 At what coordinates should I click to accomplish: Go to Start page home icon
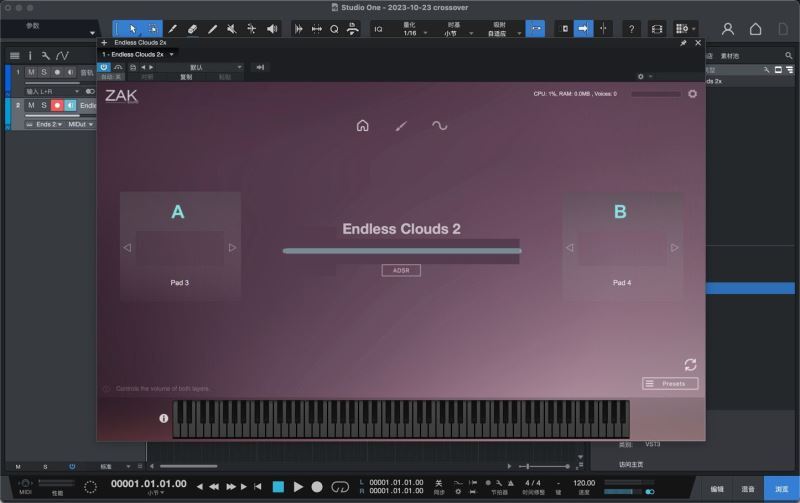click(x=756, y=29)
